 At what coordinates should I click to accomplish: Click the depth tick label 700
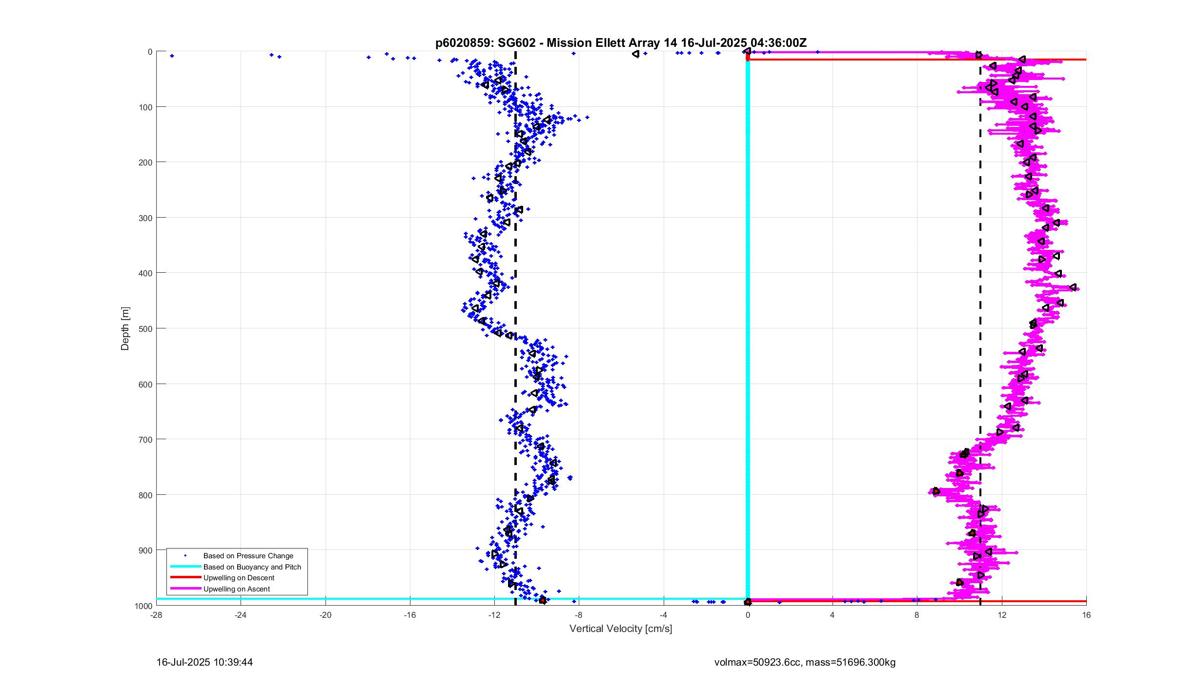[144, 439]
